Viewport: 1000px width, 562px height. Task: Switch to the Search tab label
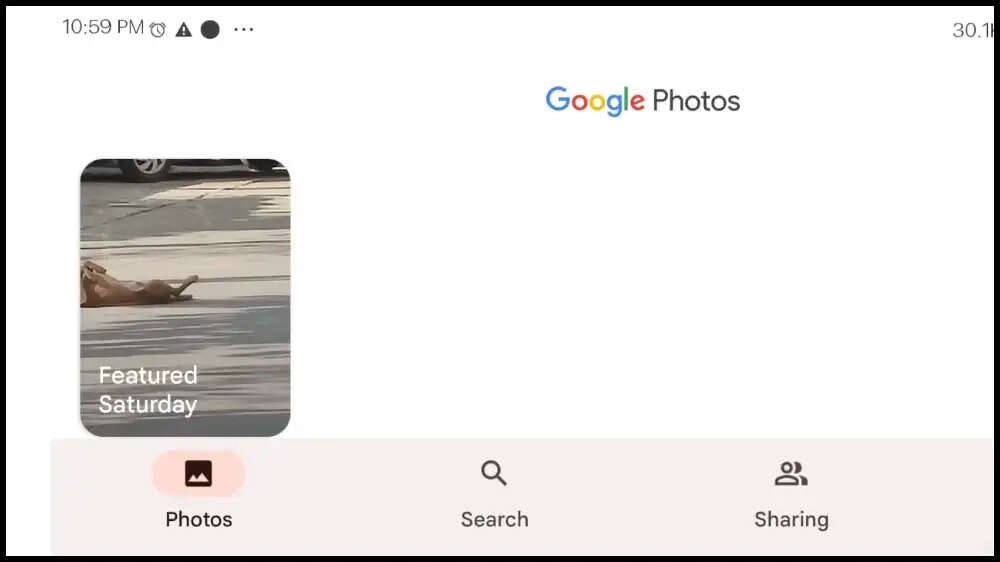494,519
